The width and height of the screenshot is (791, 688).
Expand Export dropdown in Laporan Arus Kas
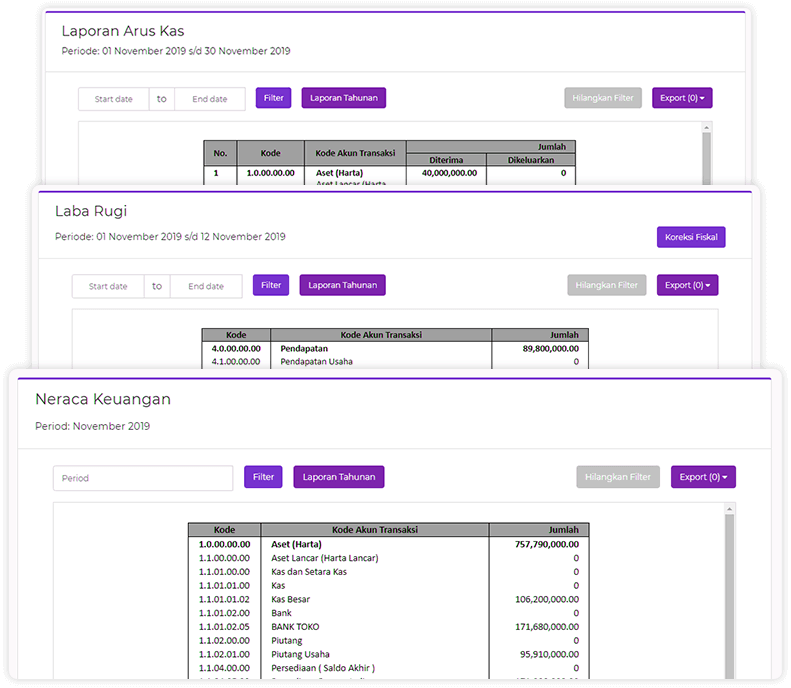point(682,98)
